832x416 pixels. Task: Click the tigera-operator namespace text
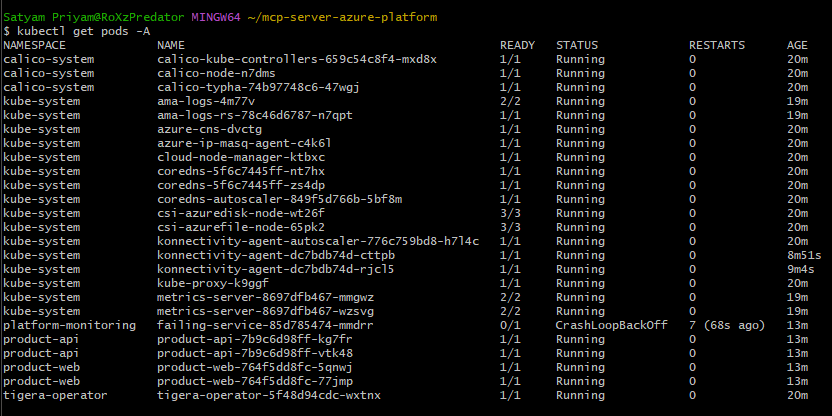click(x=56, y=395)
